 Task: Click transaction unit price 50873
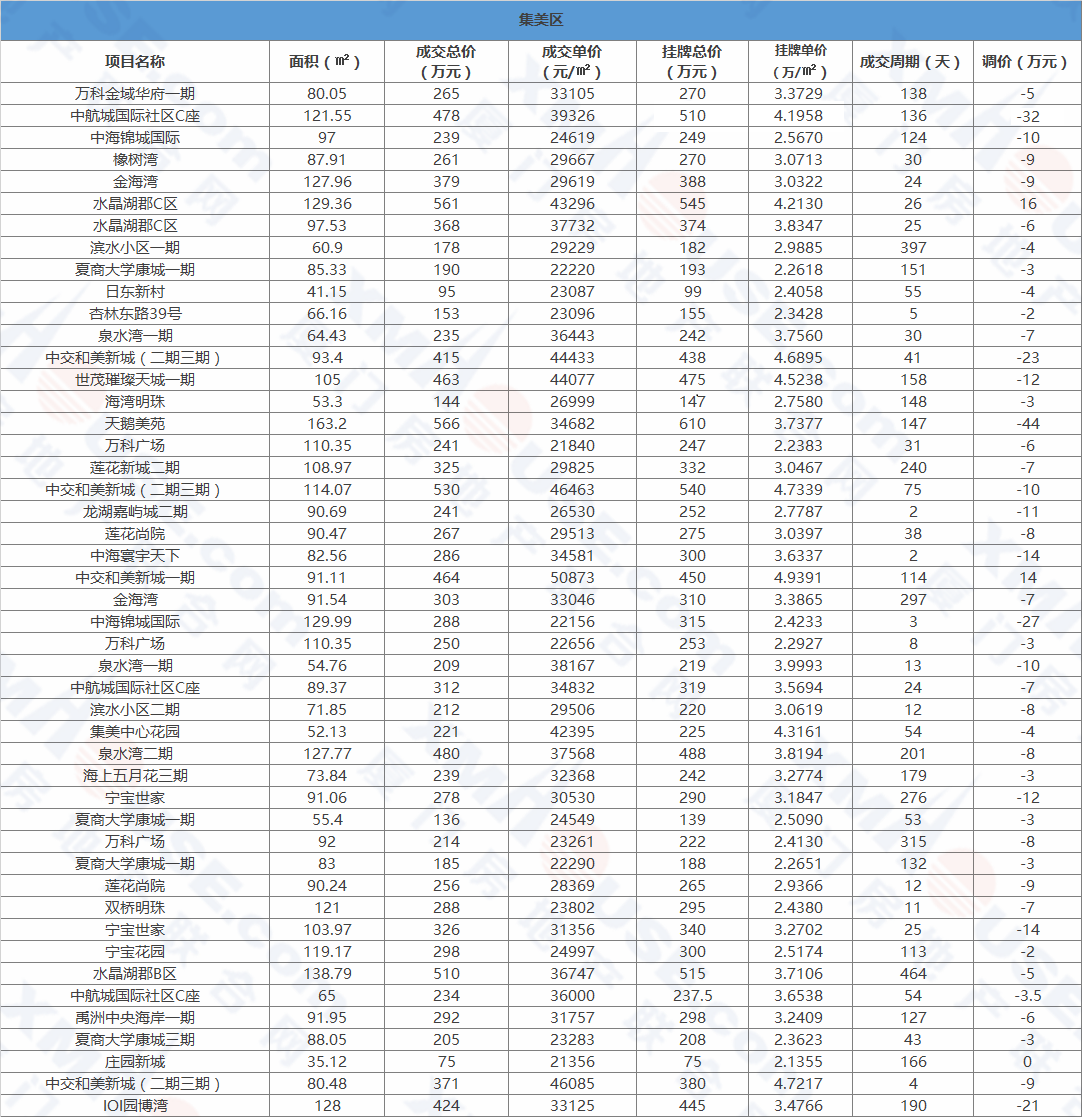[x=572, y=578]
